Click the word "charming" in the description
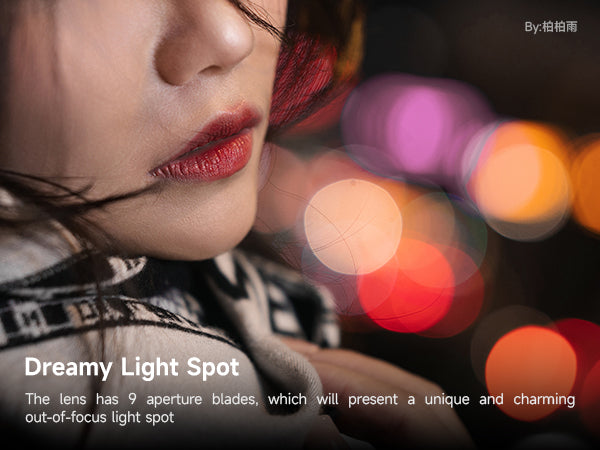The height and width of the screenshot is (450, 600). point(544,399)
